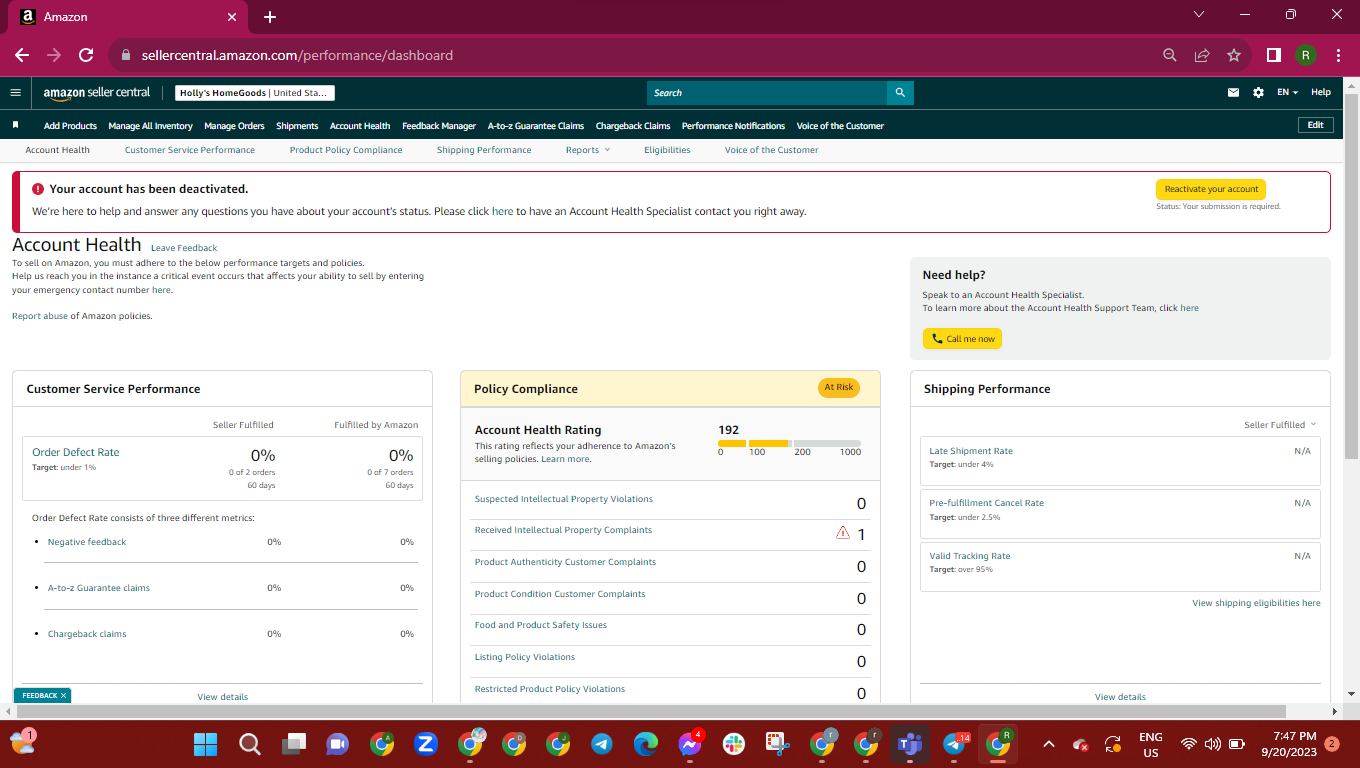The height and width of the screenshot is (768, 1360).
Task: Open Received Intellectual Property Complaints
Action: [x=563, y=530]
